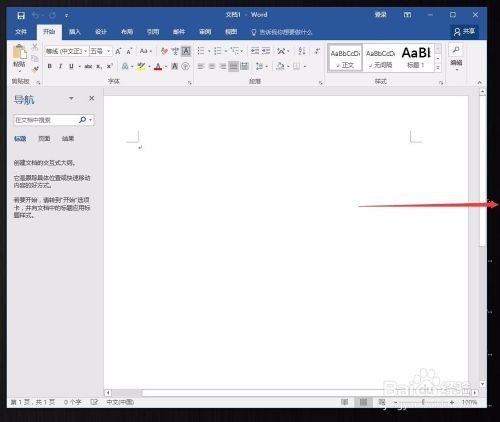
Task: Click the zoom slider in status bar
Action: pyautogui.click(x=423, y=403)
